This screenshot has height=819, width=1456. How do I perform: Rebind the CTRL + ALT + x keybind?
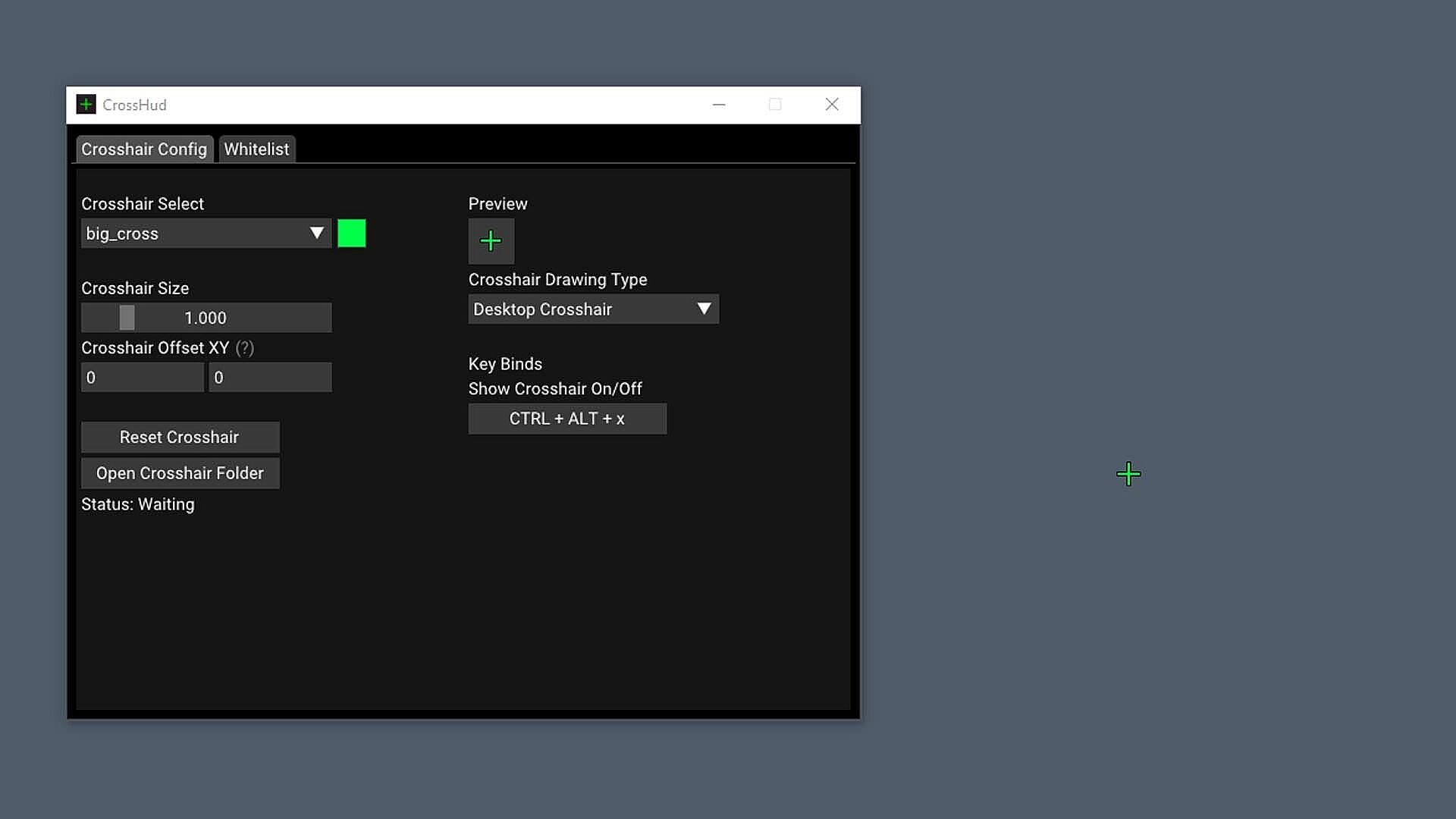point(567,419)
